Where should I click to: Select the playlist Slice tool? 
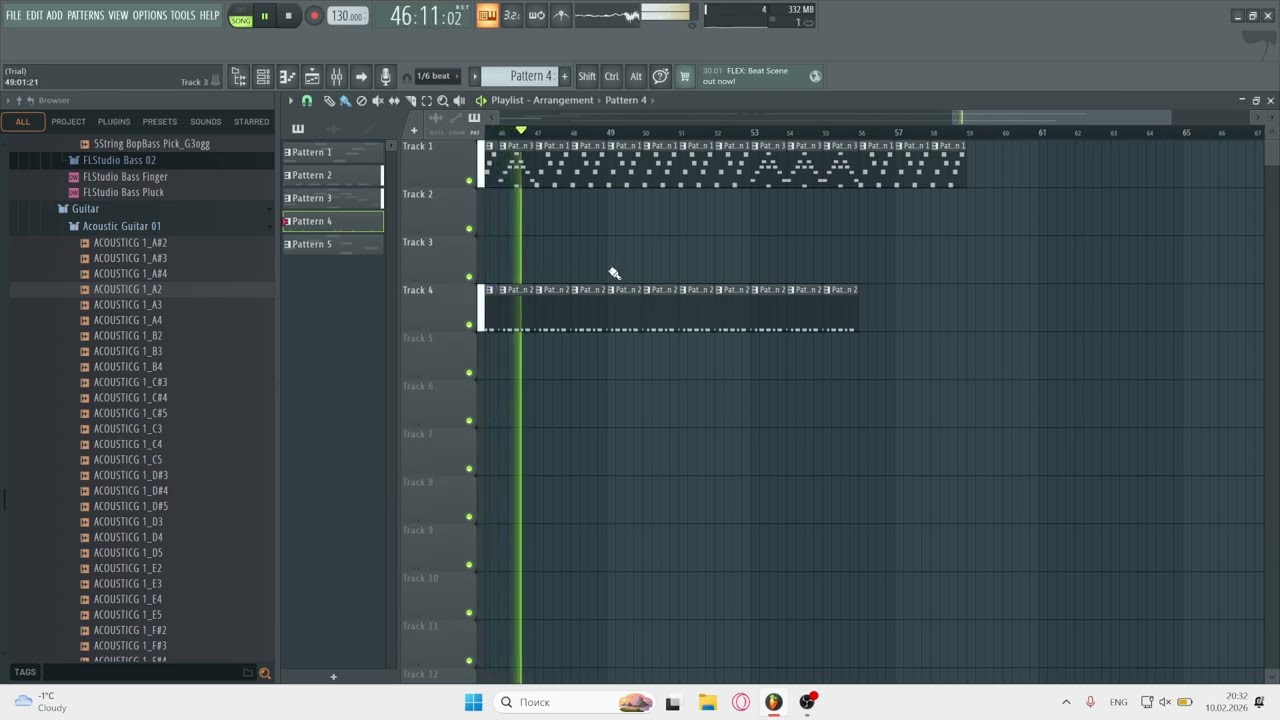410,101
